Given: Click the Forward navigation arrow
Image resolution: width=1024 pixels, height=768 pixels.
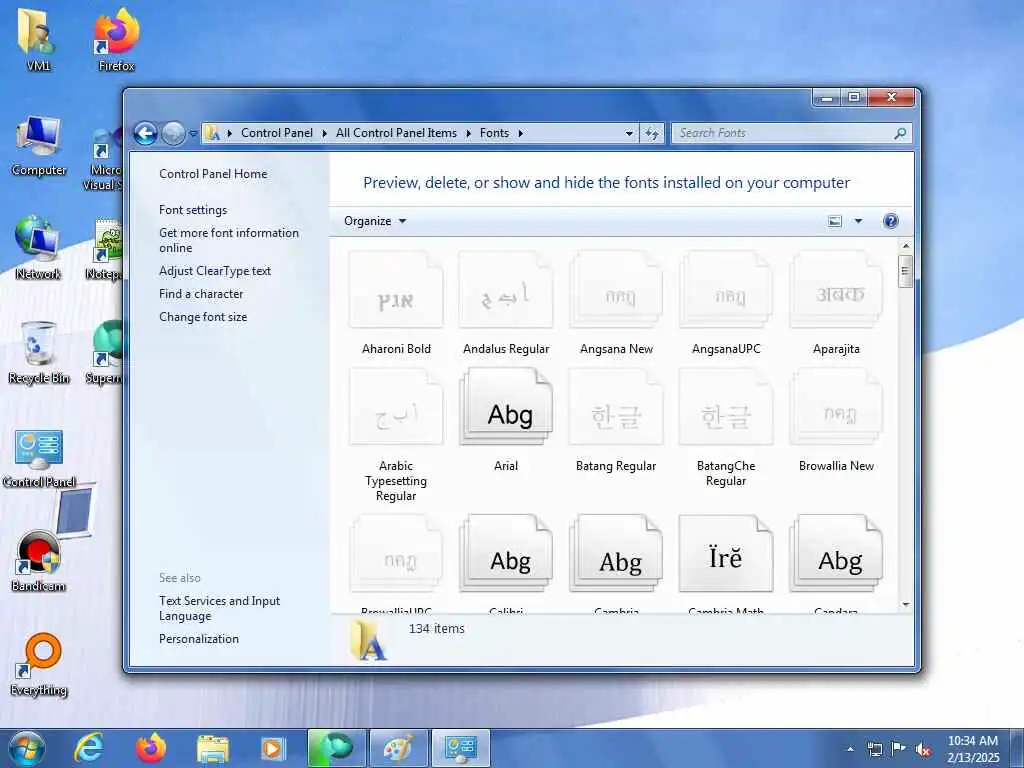Looking at the screenshot, I should point(173,133).
